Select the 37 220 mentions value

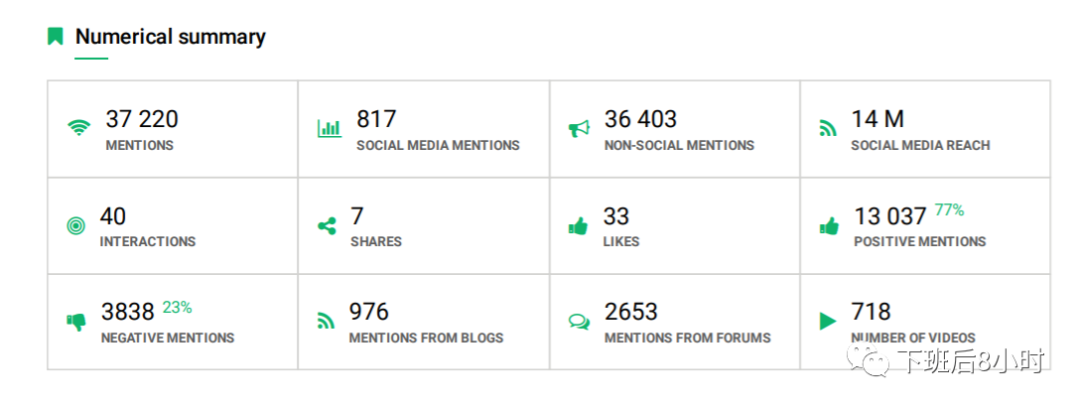click(142, 119)
